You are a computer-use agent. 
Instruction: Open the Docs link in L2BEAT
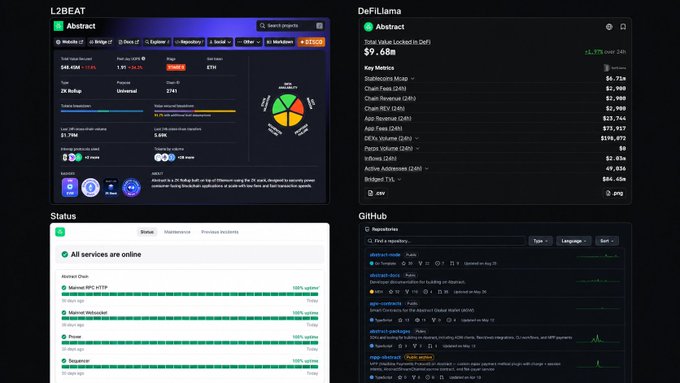pos(128,42)
